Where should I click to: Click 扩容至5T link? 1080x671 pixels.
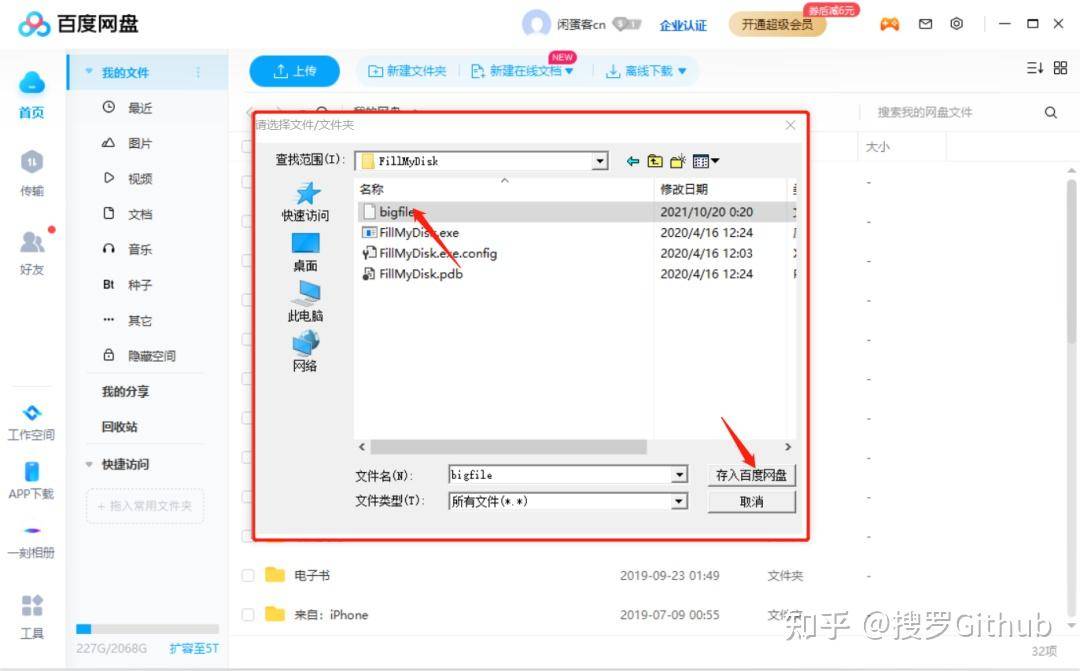tap(194, 648)
